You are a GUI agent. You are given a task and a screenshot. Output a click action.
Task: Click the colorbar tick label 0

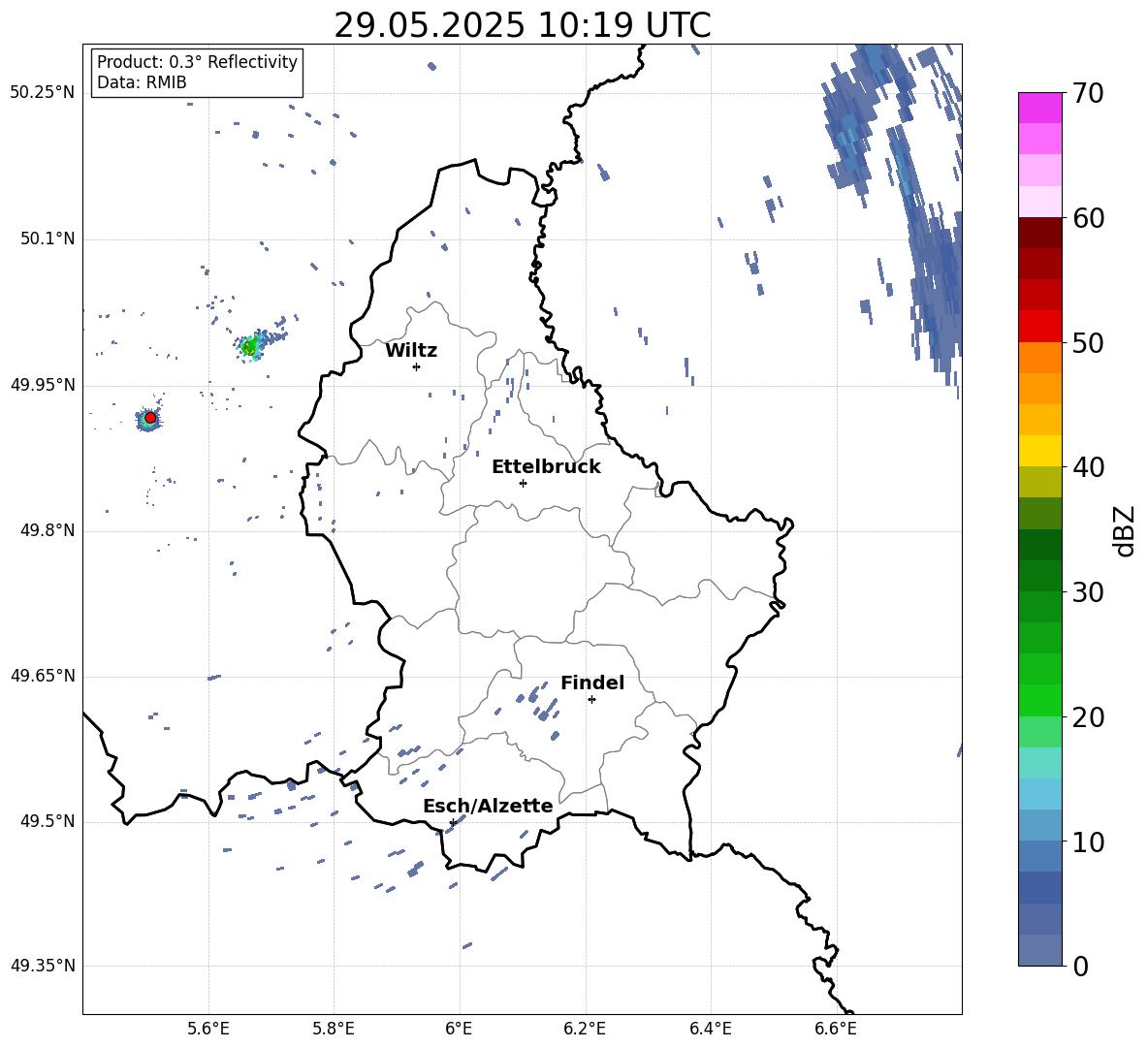tap(1080, 966)
